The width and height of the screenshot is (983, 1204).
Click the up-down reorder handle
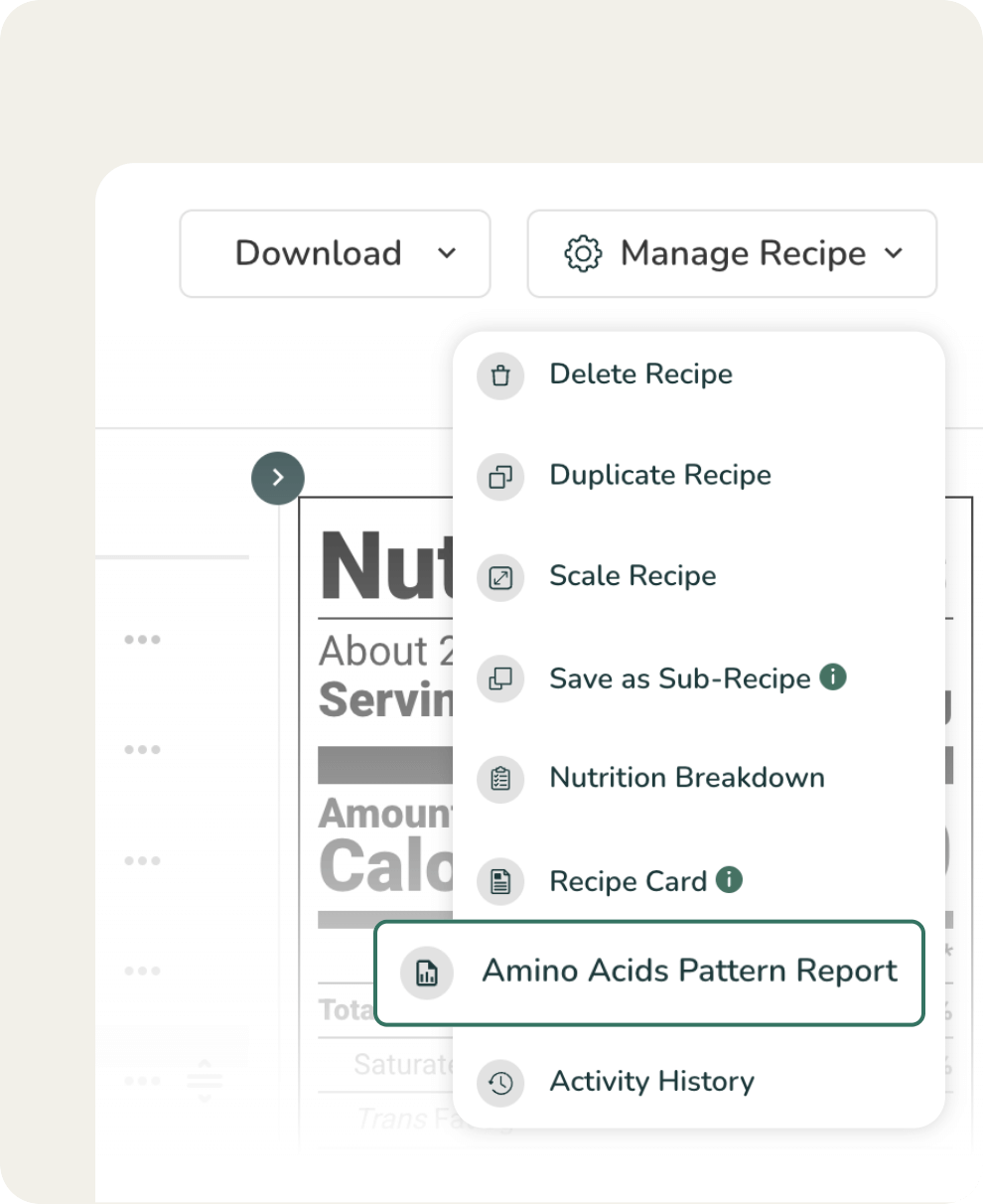[205, 1081]
